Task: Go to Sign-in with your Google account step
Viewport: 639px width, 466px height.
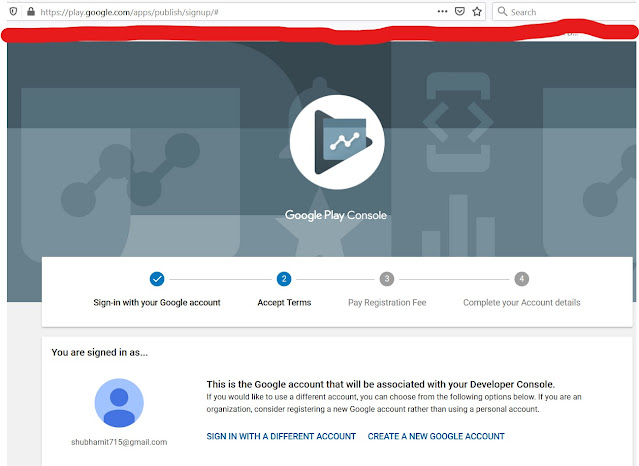Action: [157, 303]
